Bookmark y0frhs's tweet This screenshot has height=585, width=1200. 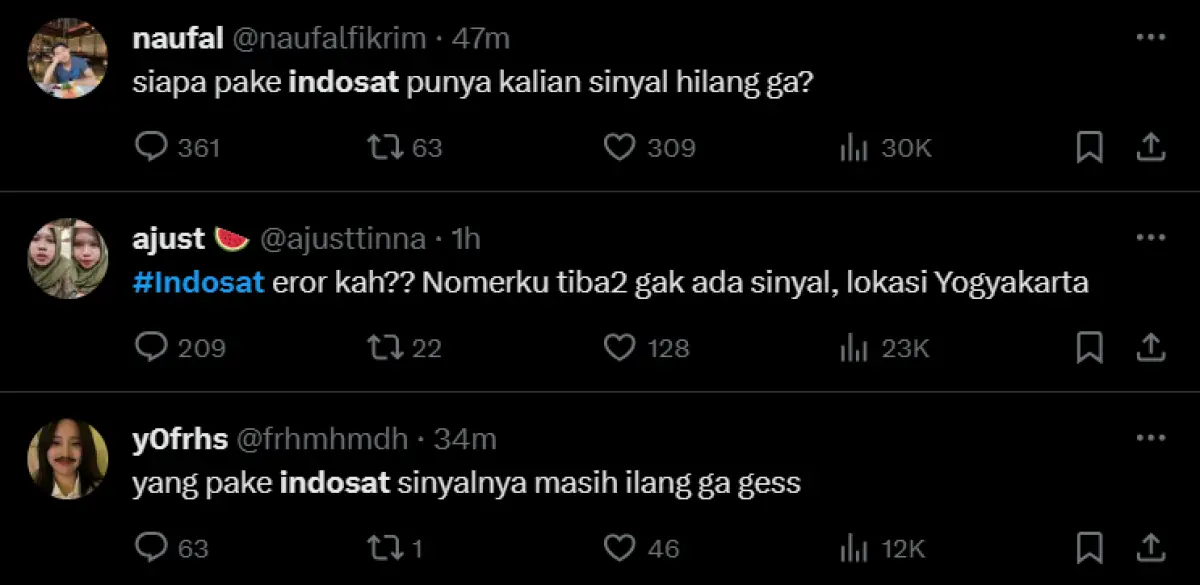click(1089, 548)
